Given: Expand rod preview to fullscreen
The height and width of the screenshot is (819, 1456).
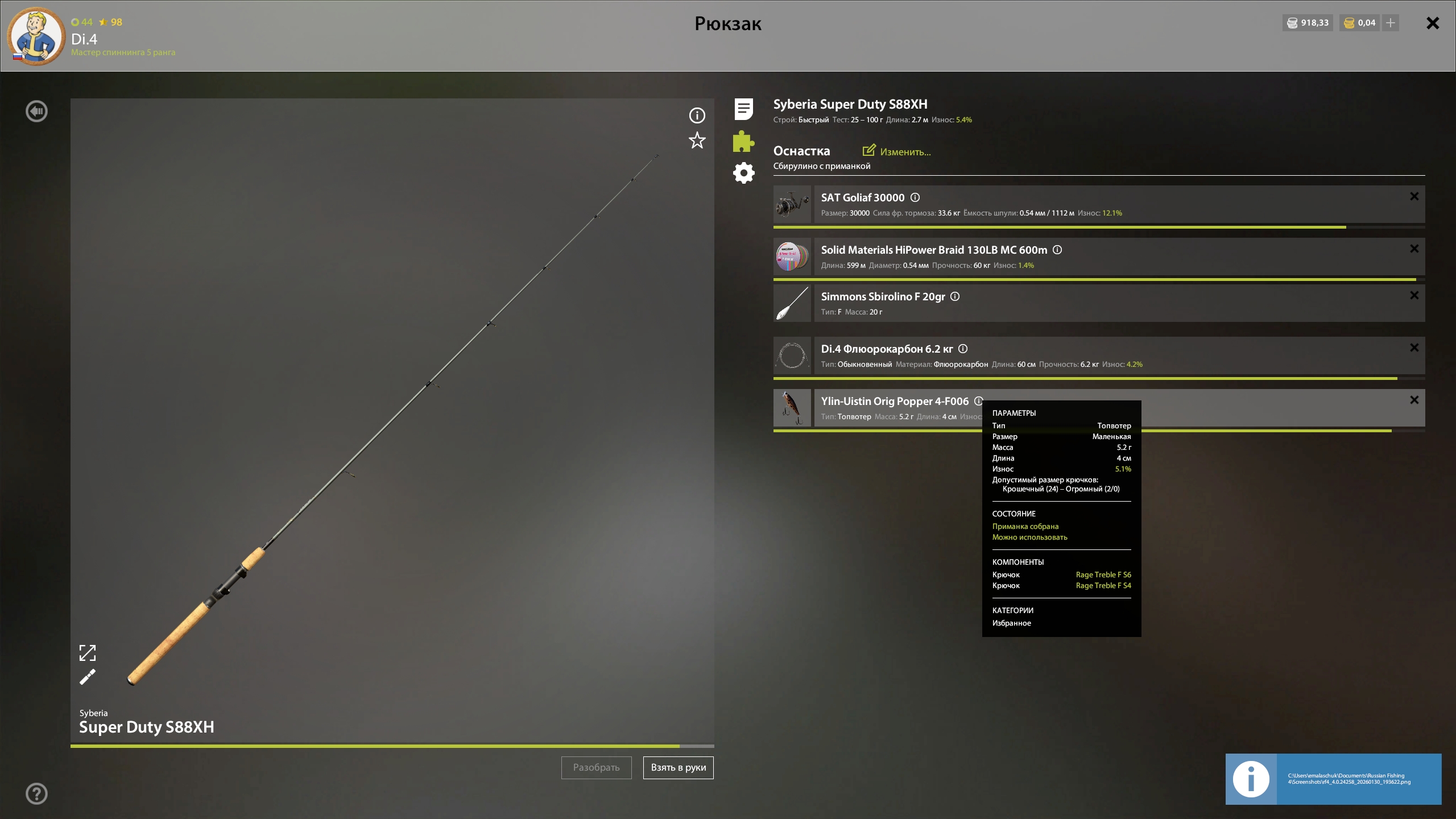Looking at the screenshot, I should click(x=88, y=653).
